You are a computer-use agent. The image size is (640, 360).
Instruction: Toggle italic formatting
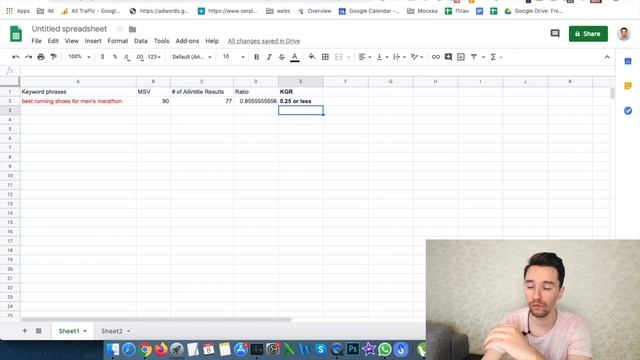click(x=269, y=57)
